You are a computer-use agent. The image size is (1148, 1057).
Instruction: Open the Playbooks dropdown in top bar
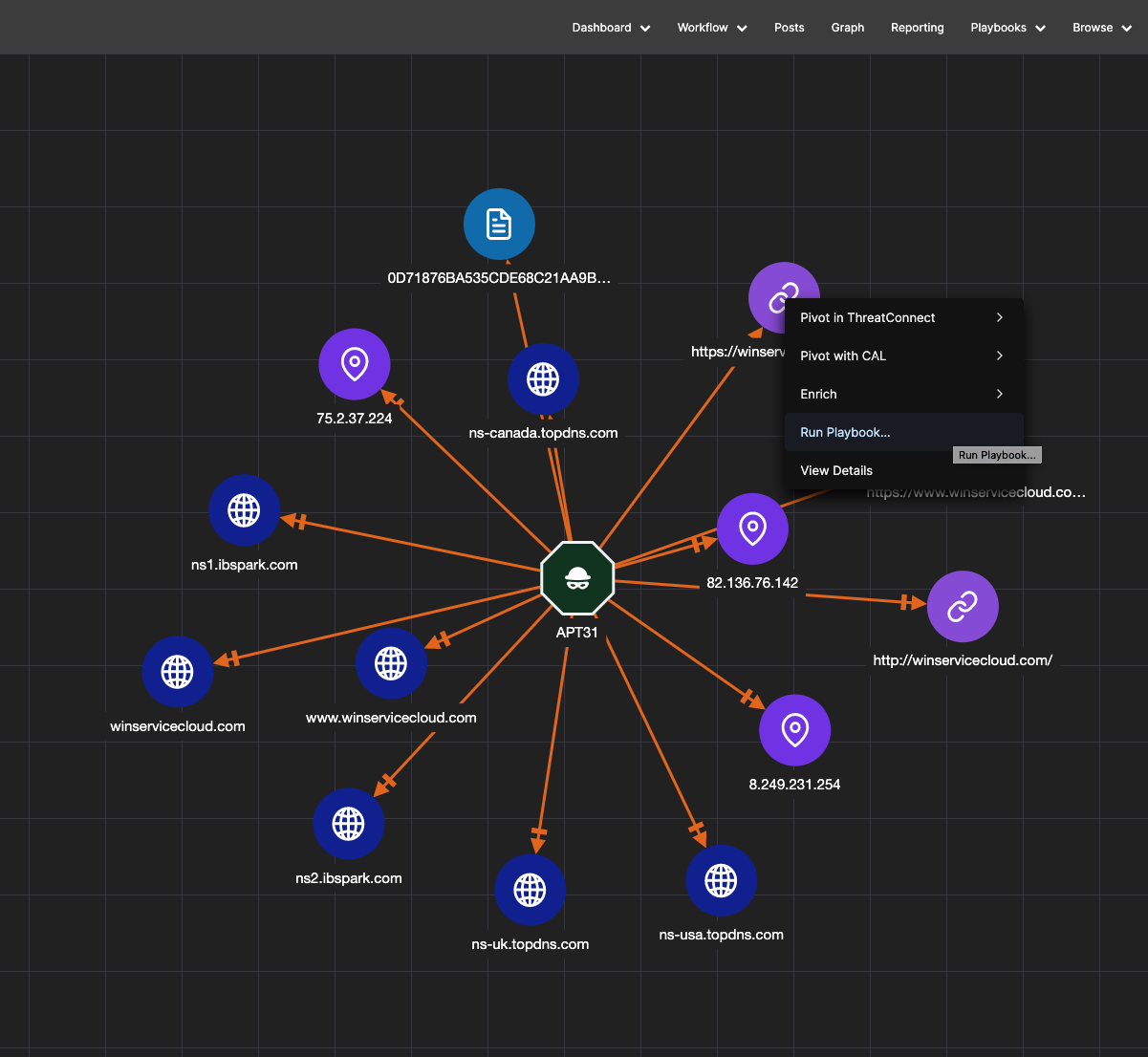tap(1008, 28)
